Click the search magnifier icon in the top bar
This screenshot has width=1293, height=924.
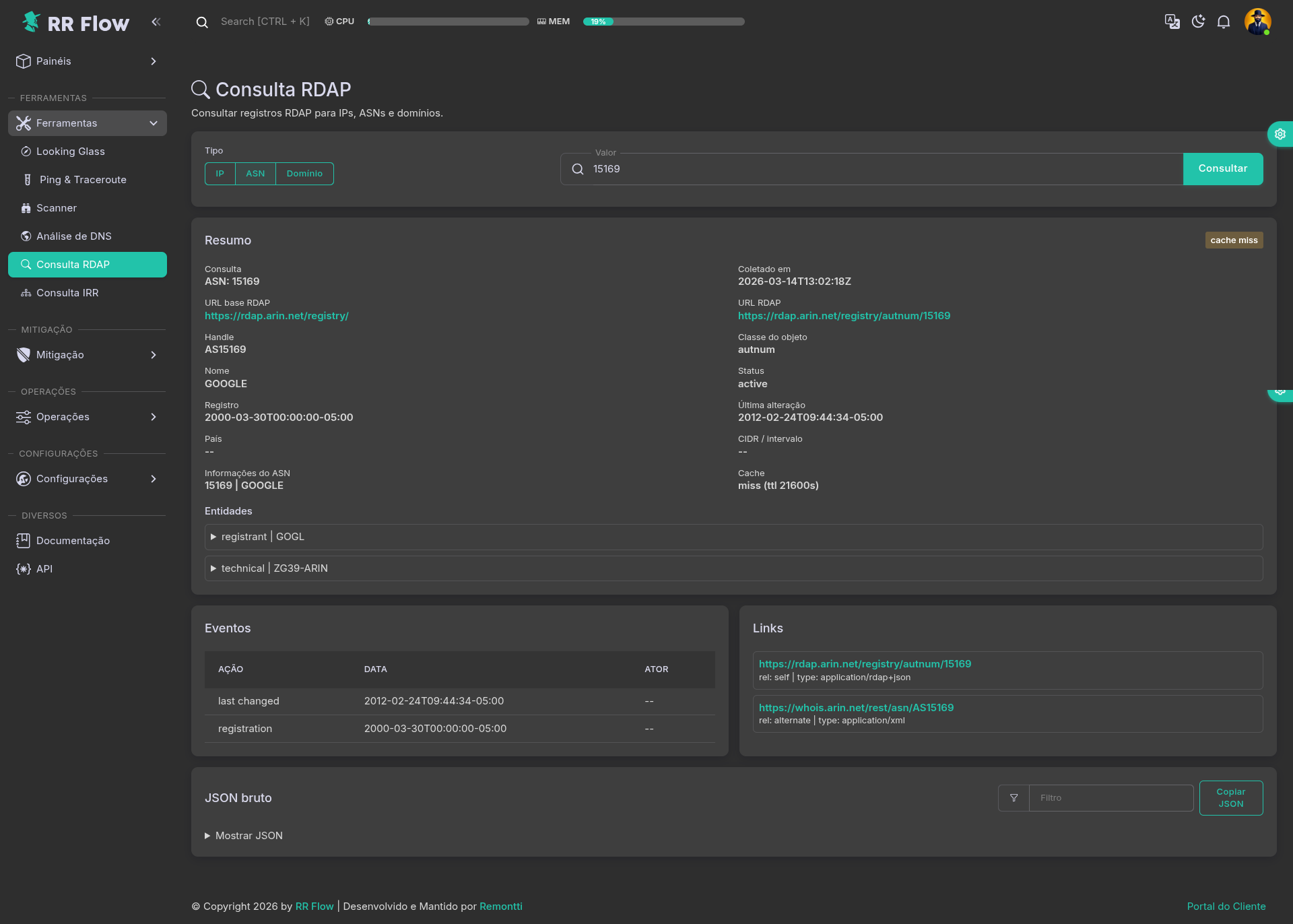[202, 22]
